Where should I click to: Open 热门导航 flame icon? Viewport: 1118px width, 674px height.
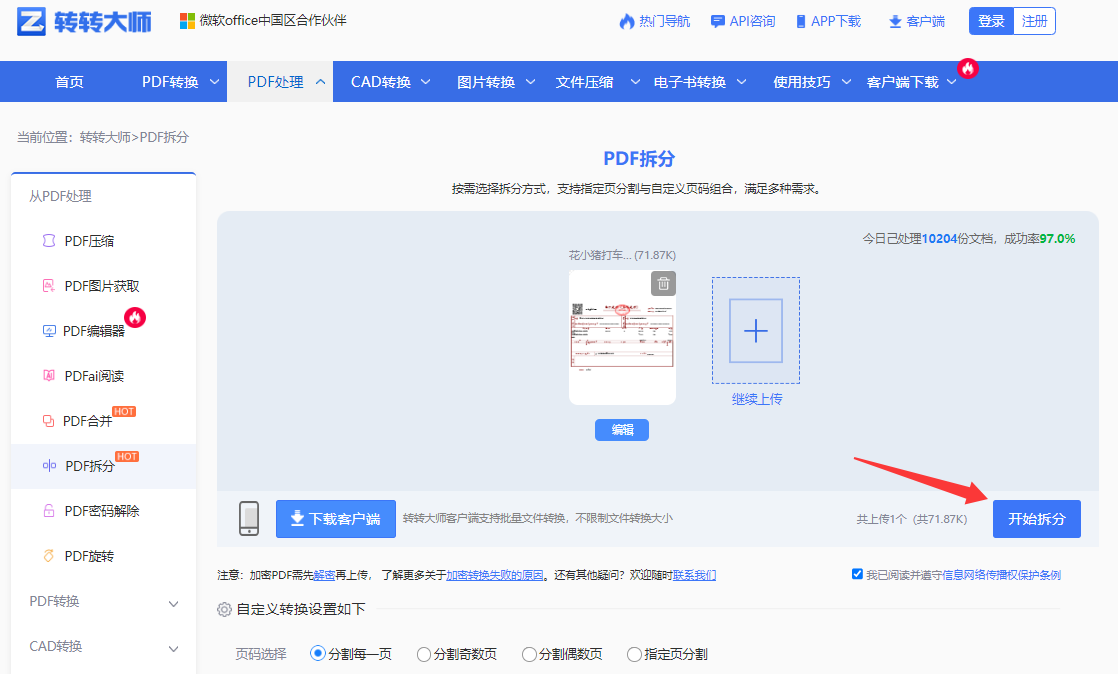pos(627,21)
